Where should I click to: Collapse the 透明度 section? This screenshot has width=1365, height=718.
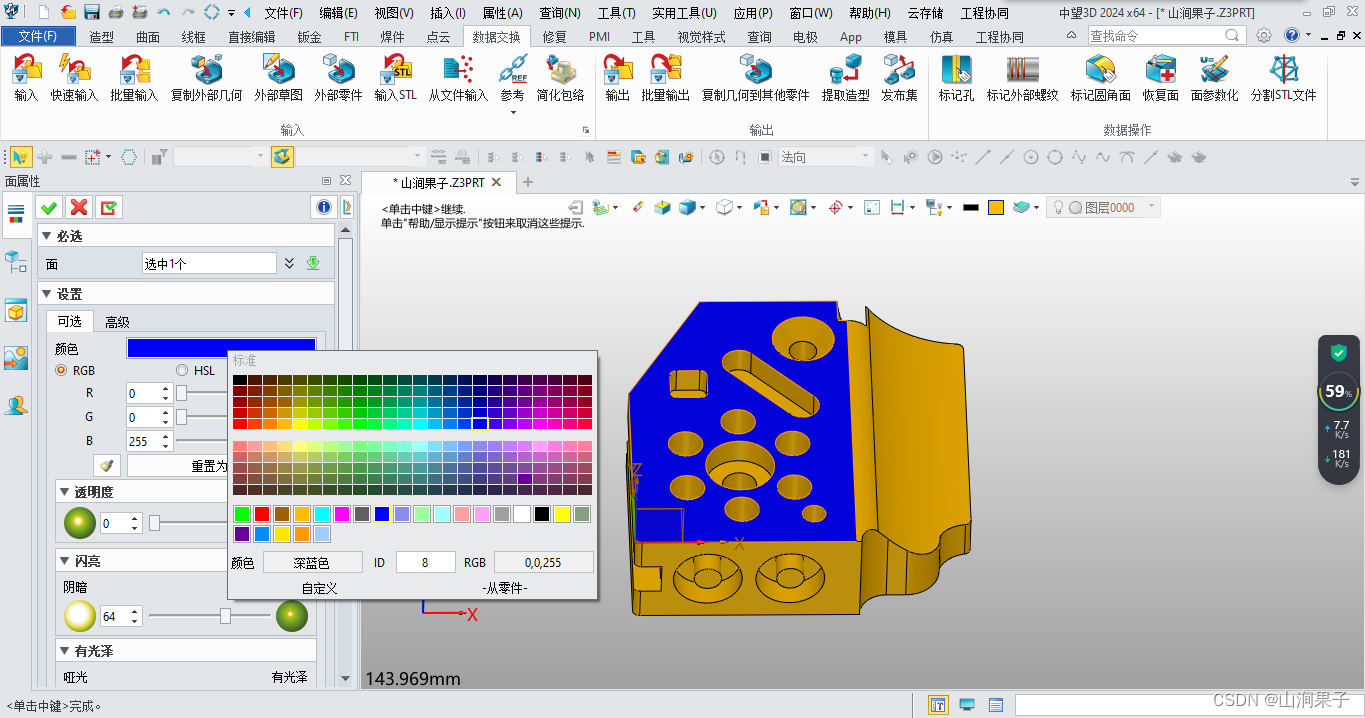(x=66, y=491)
